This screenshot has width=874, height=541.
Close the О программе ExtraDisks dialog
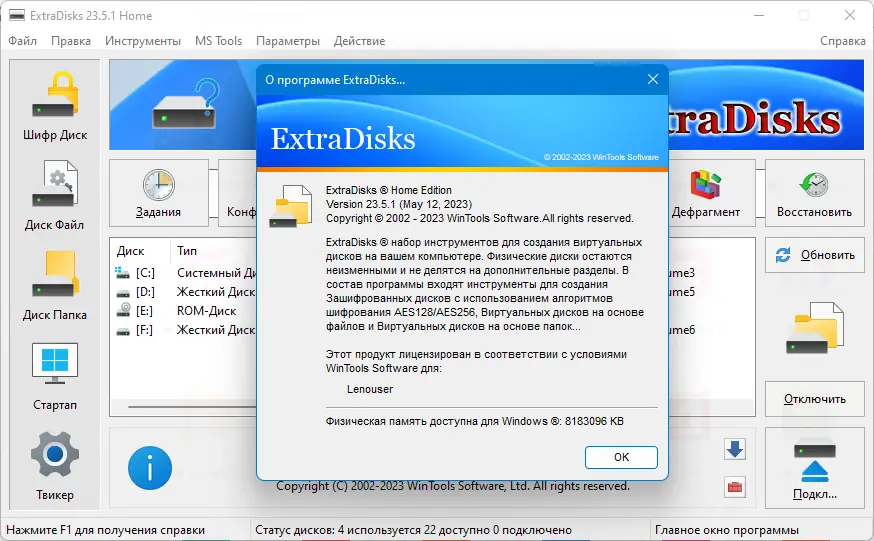pos(653,80)
